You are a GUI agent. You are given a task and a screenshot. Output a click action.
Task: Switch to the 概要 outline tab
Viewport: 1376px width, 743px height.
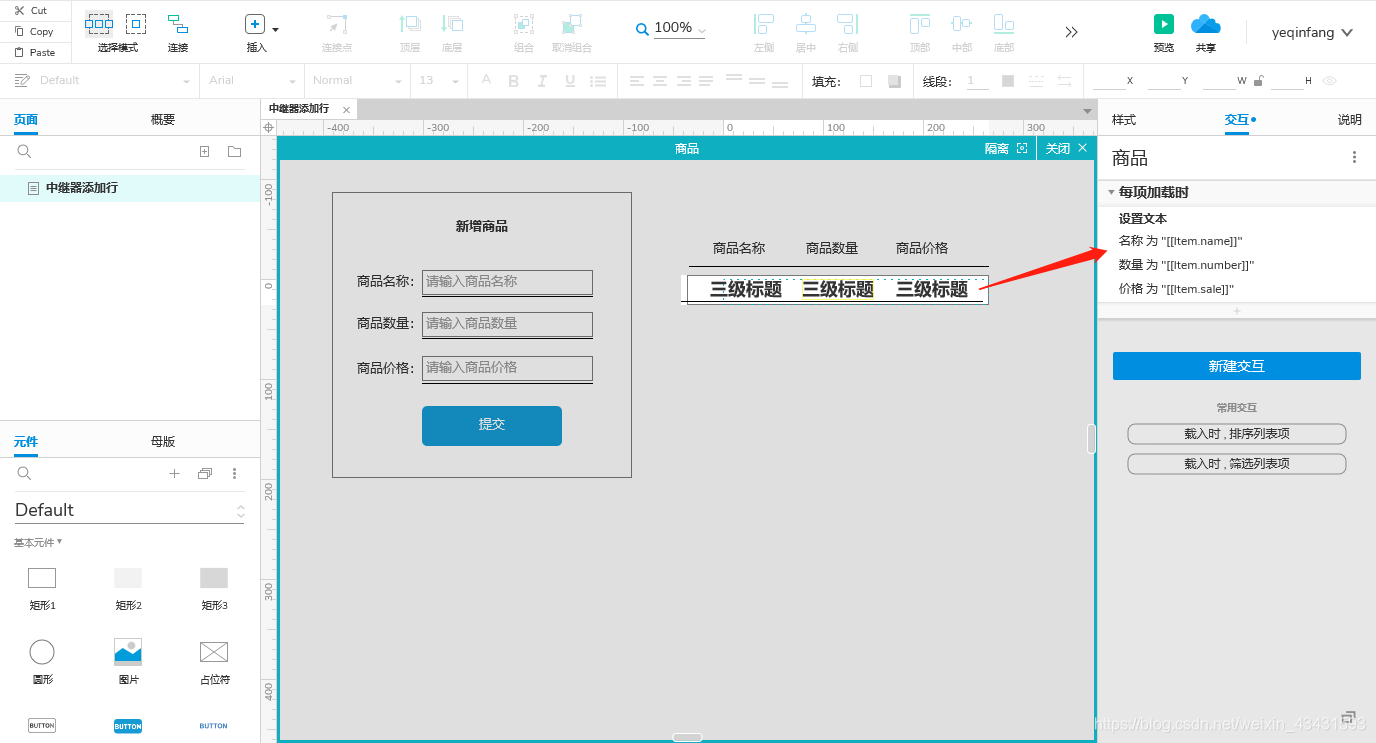click(x=163, y=120)
